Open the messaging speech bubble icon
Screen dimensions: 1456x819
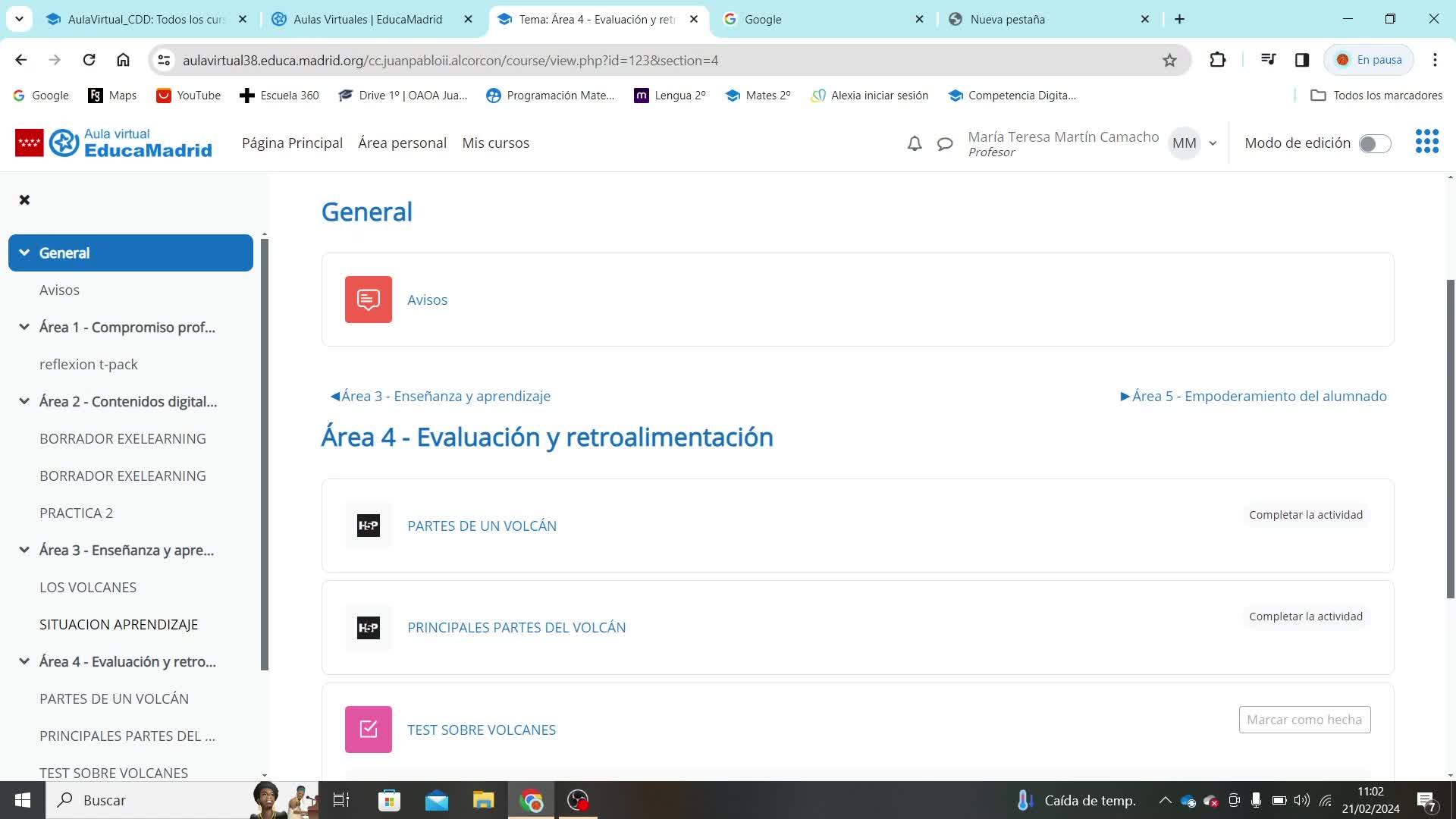945,143
